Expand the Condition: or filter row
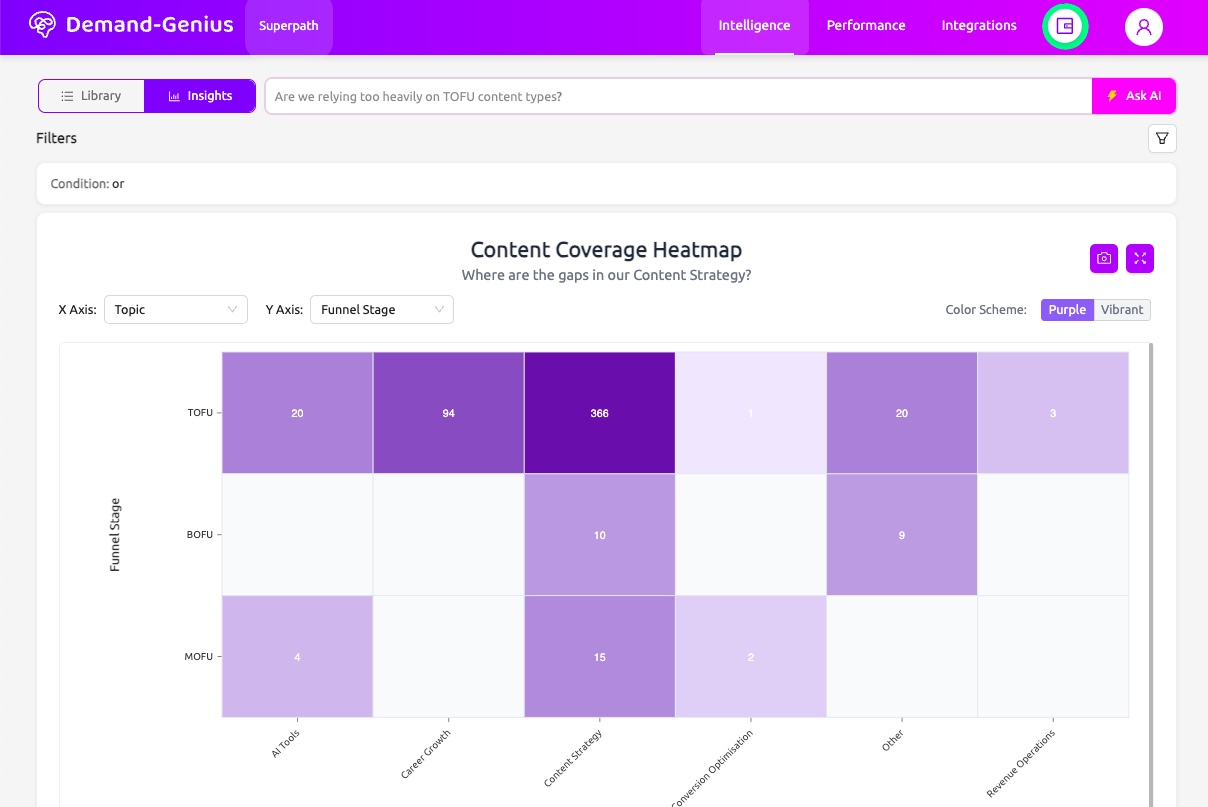1208x807 pixels. (x=90, y=183)
